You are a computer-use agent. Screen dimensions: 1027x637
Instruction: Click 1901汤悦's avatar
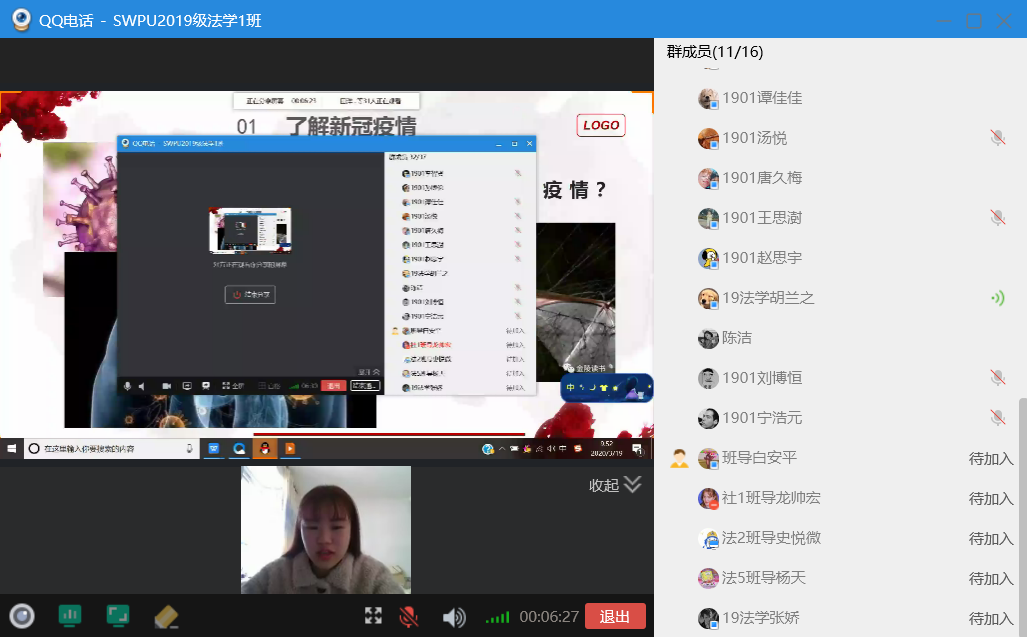(708, 138)
